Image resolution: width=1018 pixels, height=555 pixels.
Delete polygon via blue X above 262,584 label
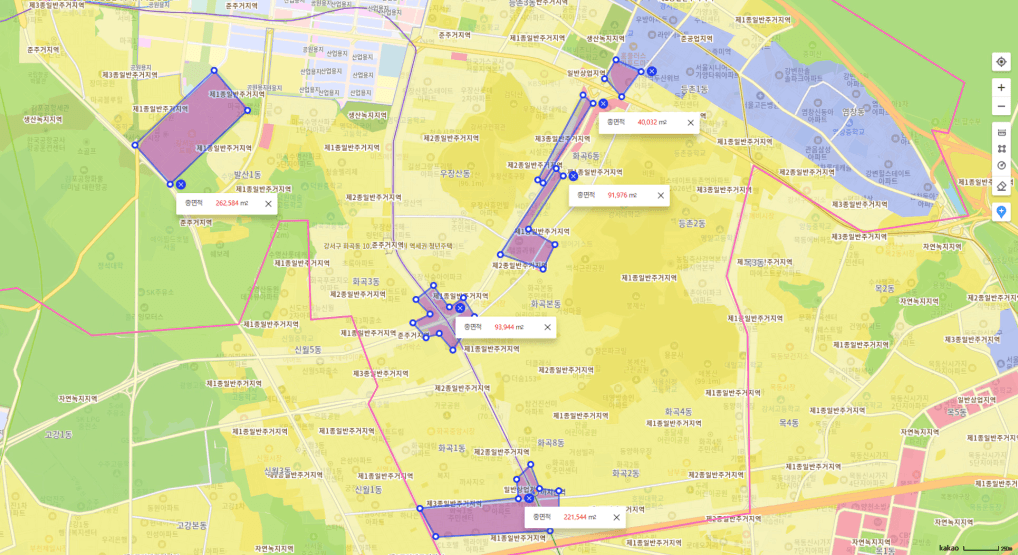click(180, 185)
